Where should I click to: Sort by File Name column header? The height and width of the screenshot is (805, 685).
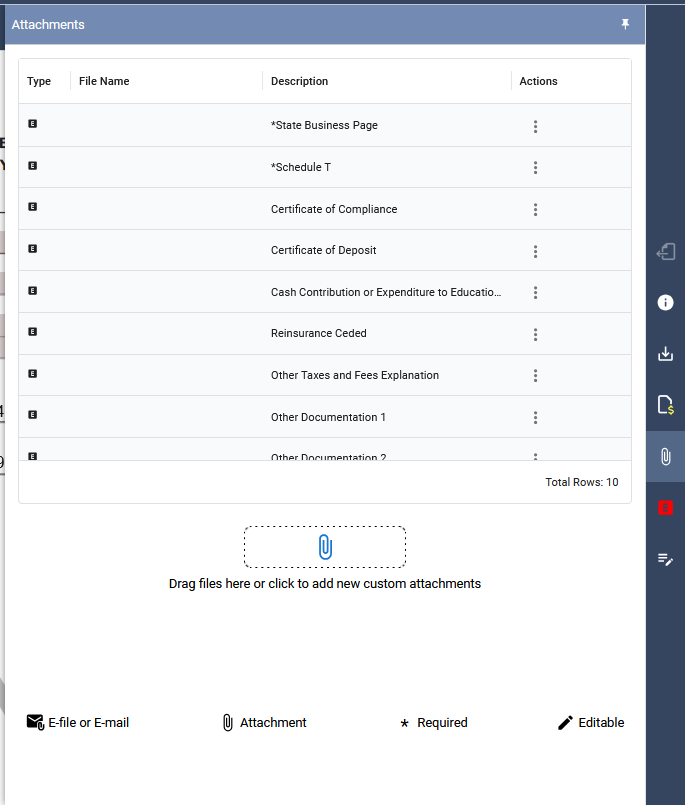(104, 81)
